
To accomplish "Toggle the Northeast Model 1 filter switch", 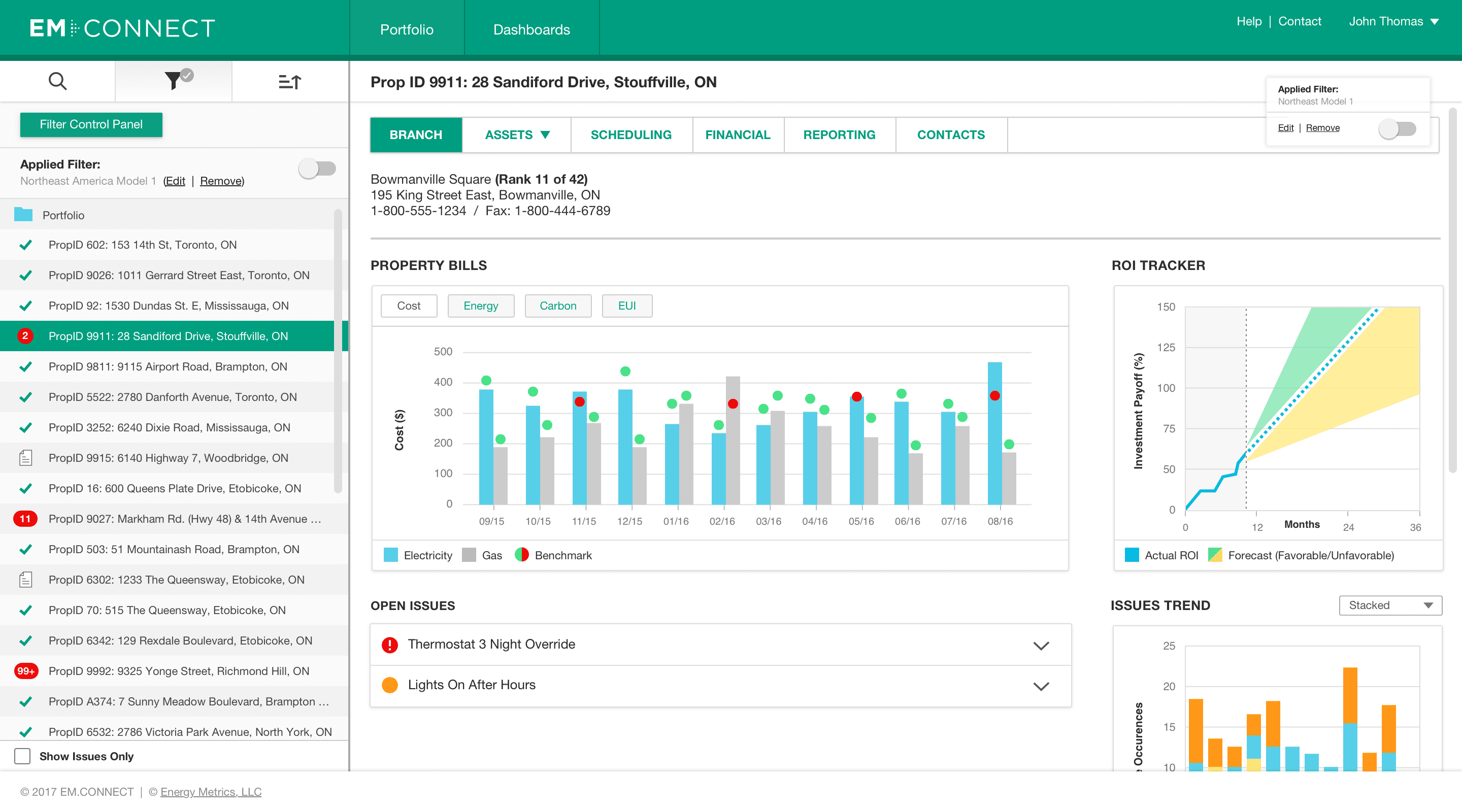I will [x=1398, y=129].
